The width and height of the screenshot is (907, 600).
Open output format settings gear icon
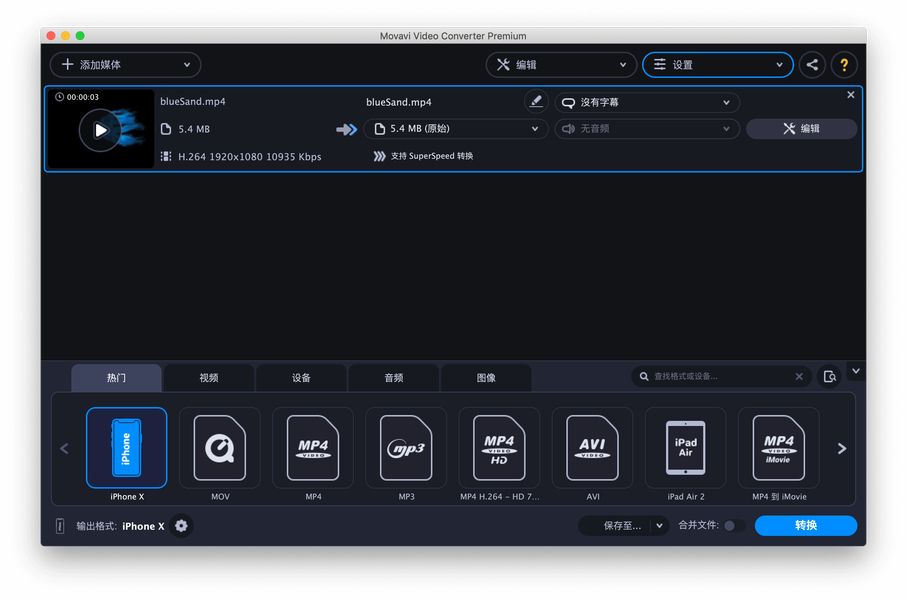click(181, 525)
